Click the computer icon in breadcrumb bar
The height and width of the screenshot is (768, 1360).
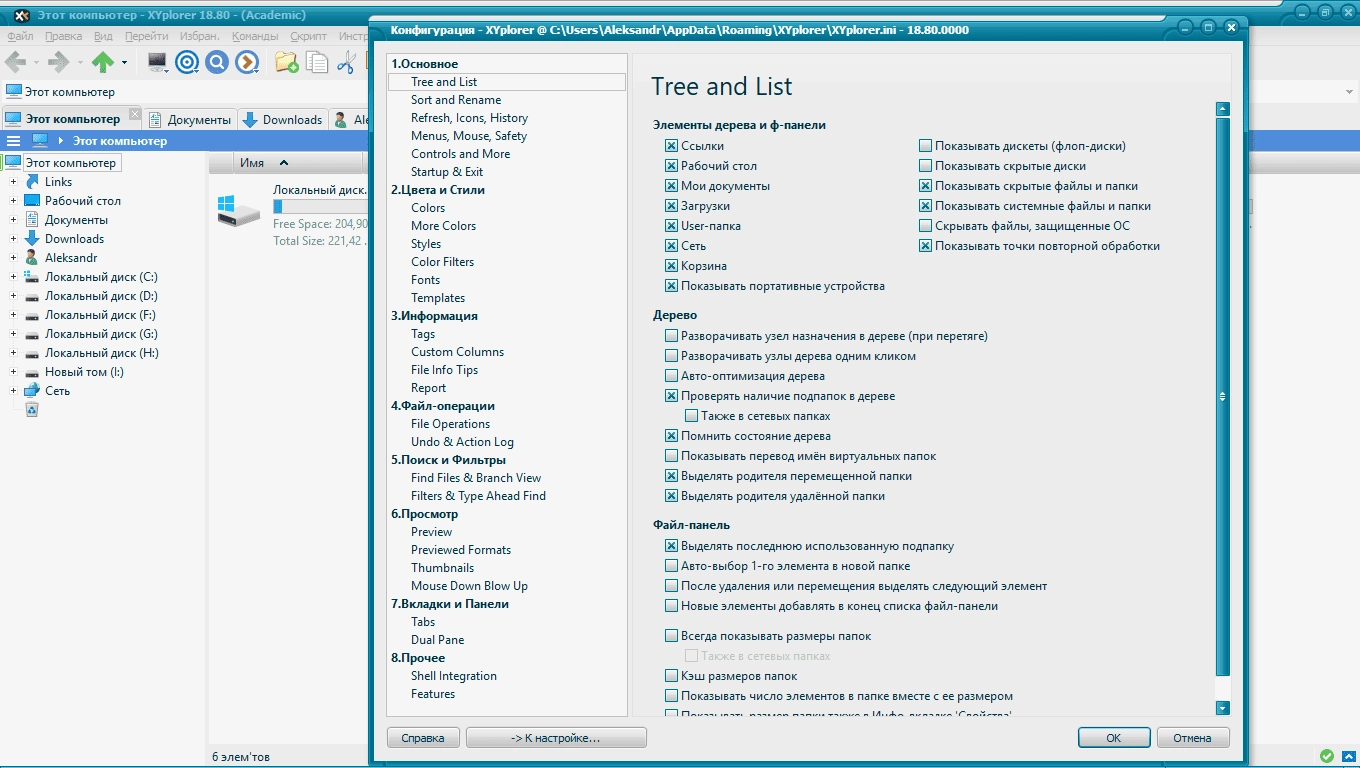point(40,141)
